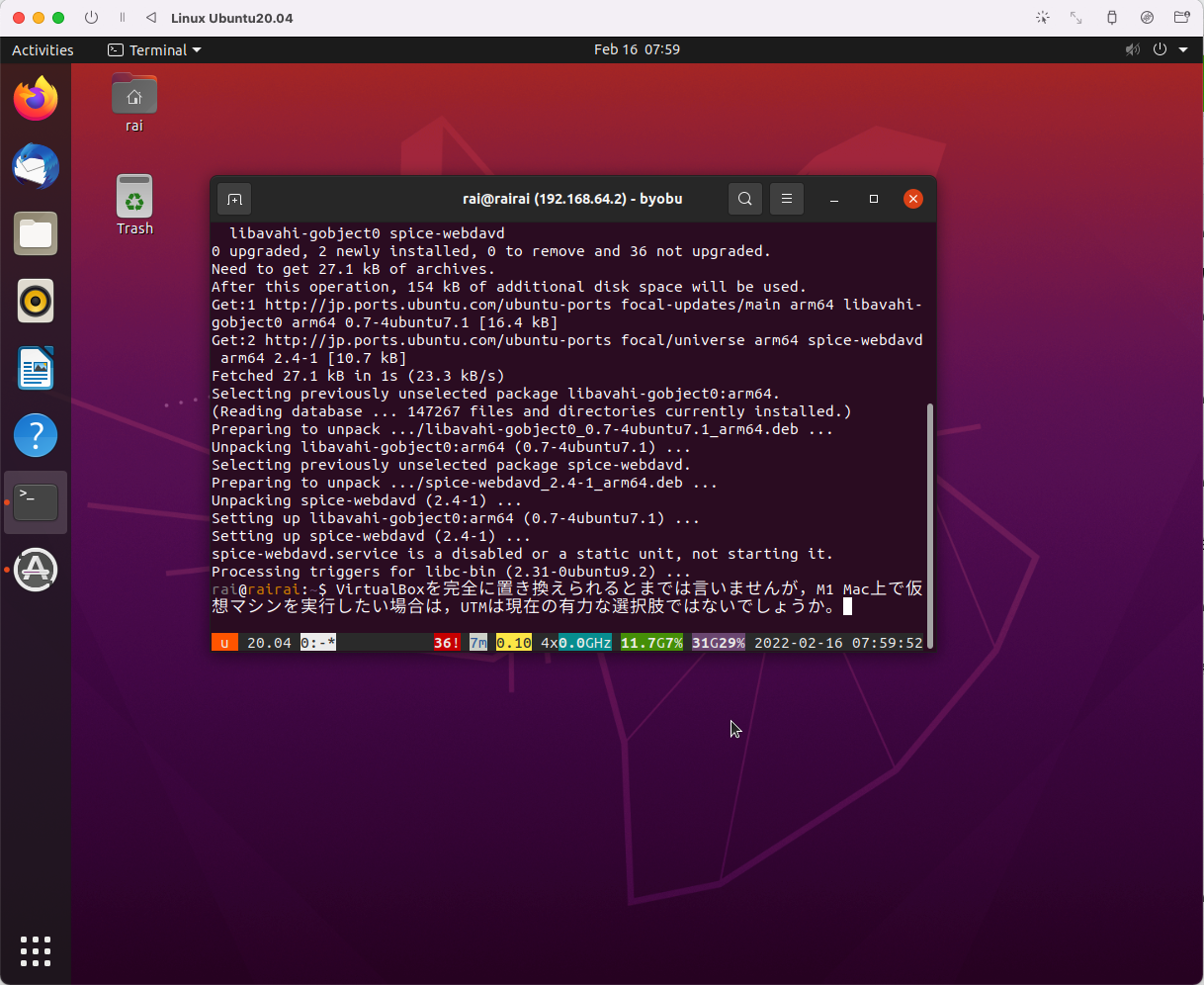This screenshot has height=985, width=1204.
Task: Click the power icon in the Ubuntu top bar
Action: (1160, 49)
